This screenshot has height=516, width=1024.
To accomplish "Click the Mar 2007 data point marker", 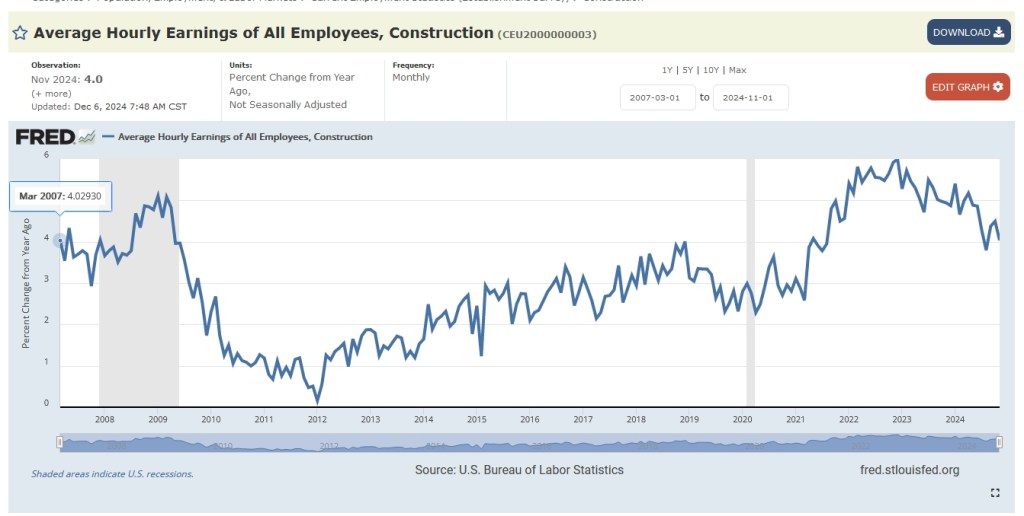I will [60, 240].
